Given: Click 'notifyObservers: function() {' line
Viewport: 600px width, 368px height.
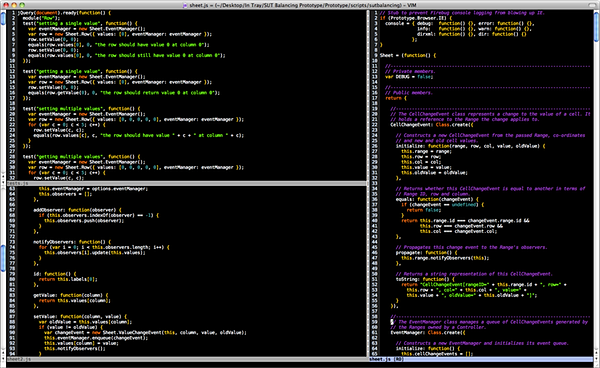Looking at the screenshot, I should point(72,242).
